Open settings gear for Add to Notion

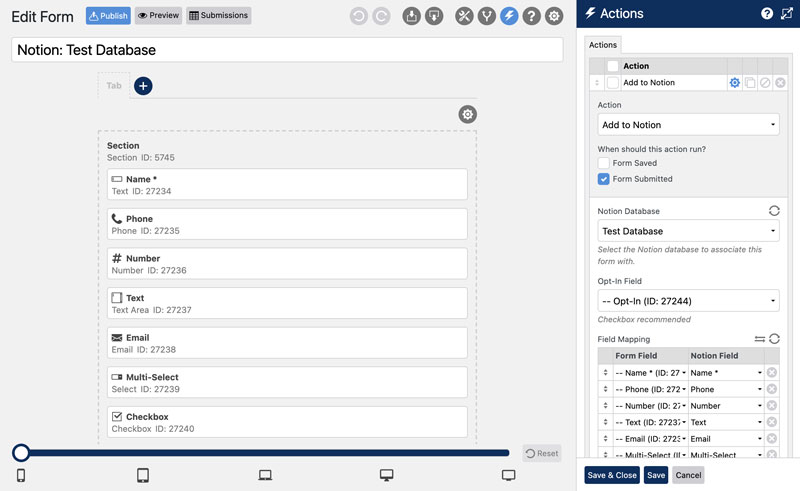pyautogui.click(x=734, y=83)
